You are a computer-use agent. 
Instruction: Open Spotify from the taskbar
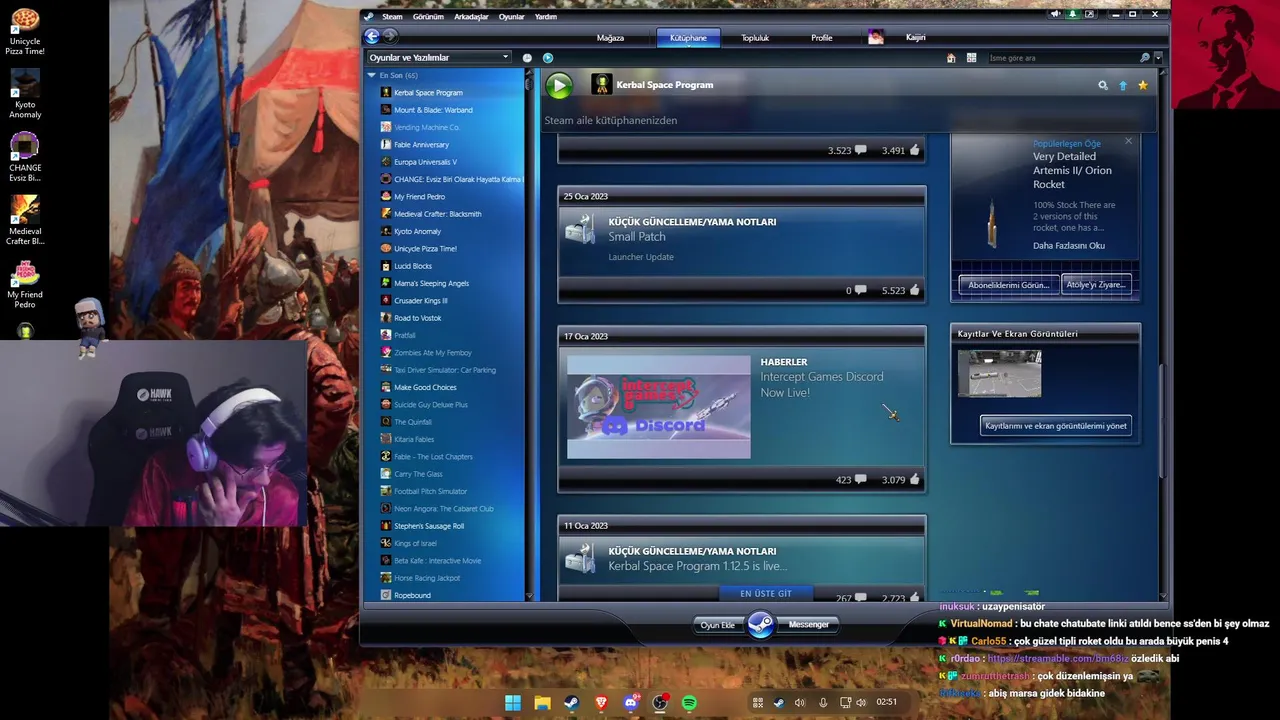point(689,703)
